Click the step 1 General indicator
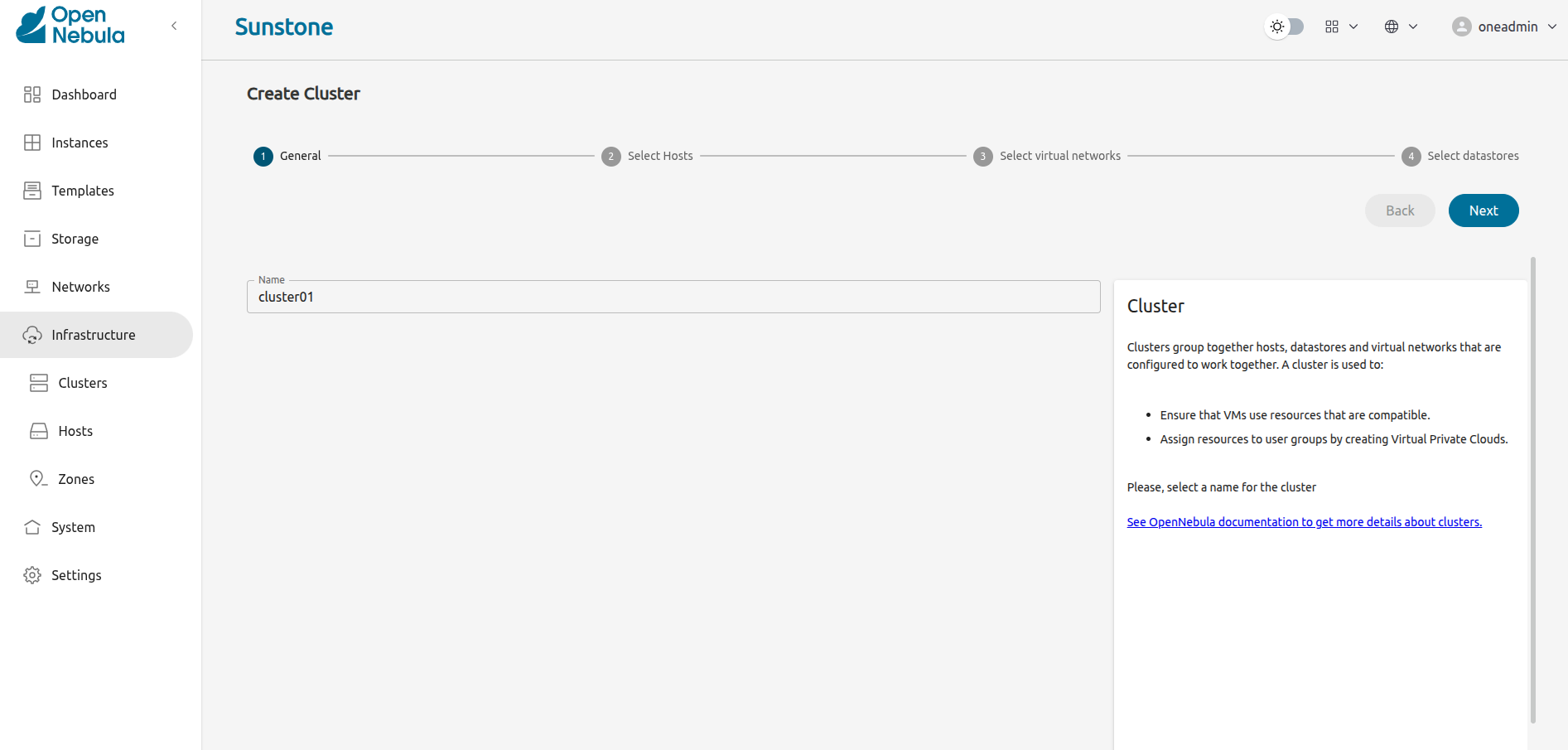The image size is (1568, 750). pos(263,156)
